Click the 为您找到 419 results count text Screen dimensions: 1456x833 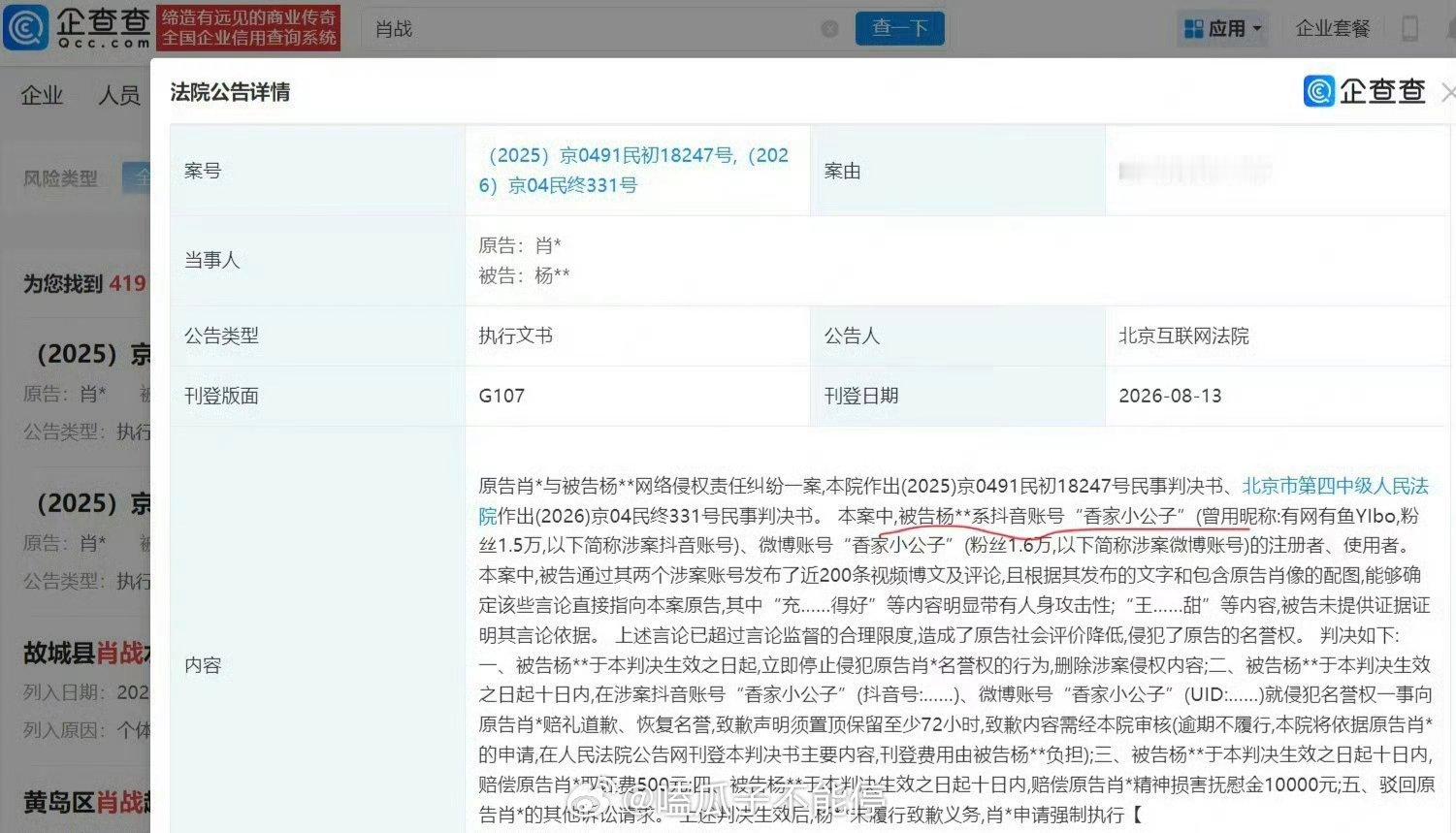pos(84,284)
